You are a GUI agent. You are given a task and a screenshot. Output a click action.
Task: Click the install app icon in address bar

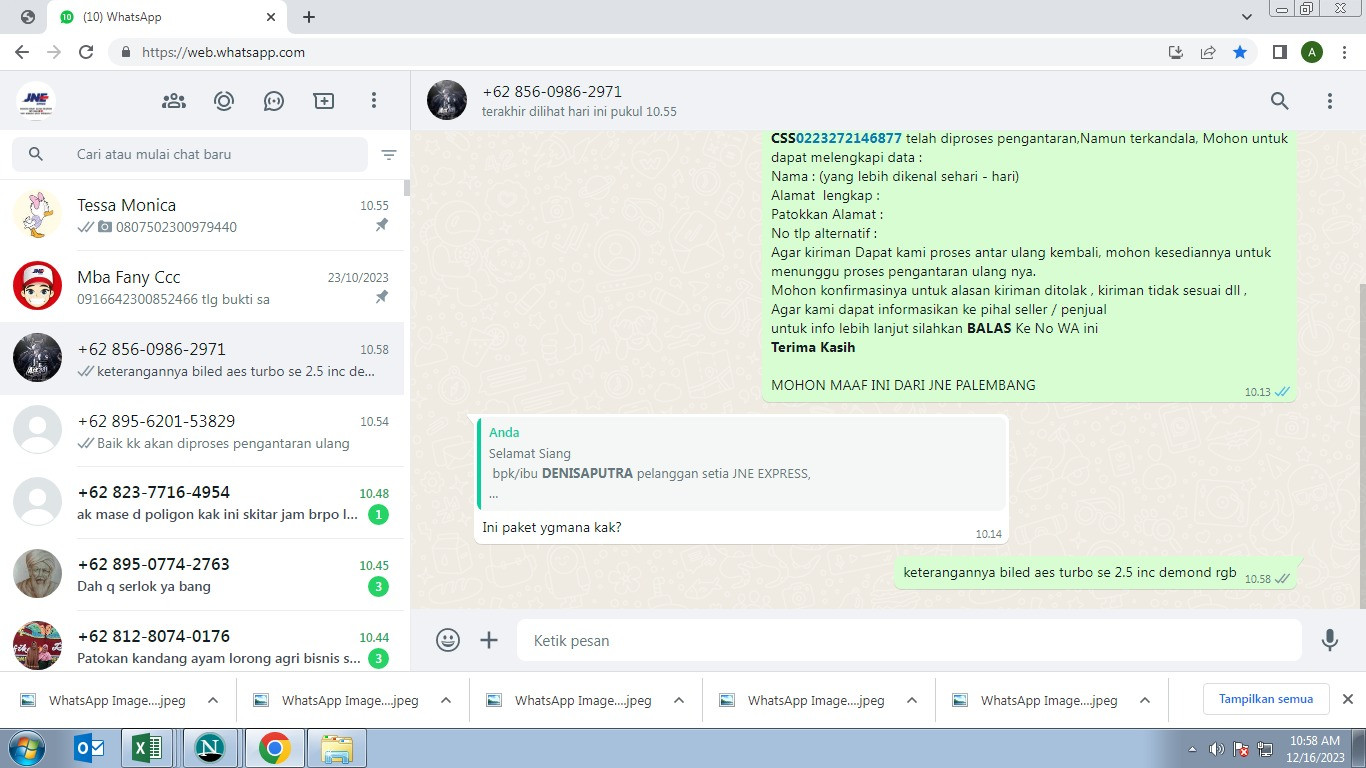[1176, 52]
